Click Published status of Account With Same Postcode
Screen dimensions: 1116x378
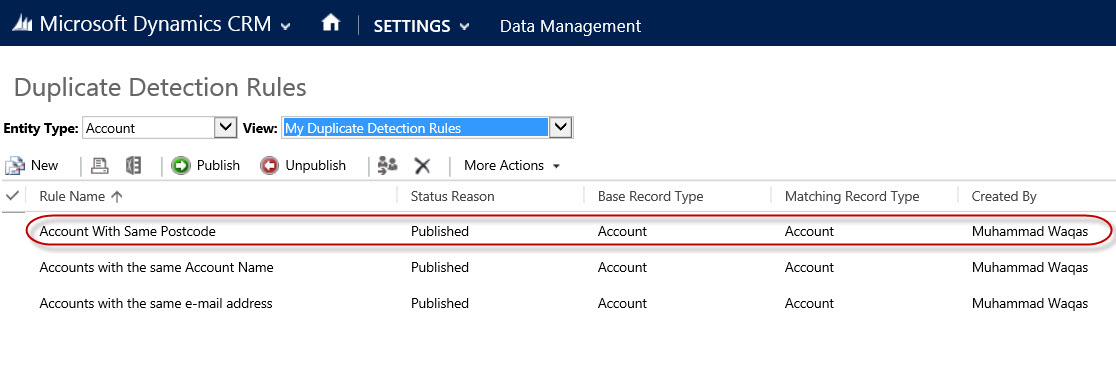coord(440,231)
